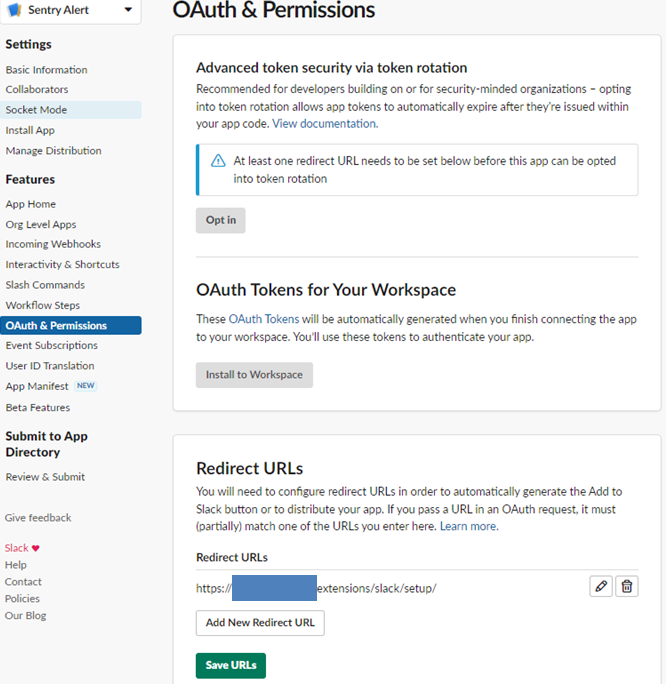Open Manage Distribution
The width and height of the screenshot is (666, 684).
(53, 151)
